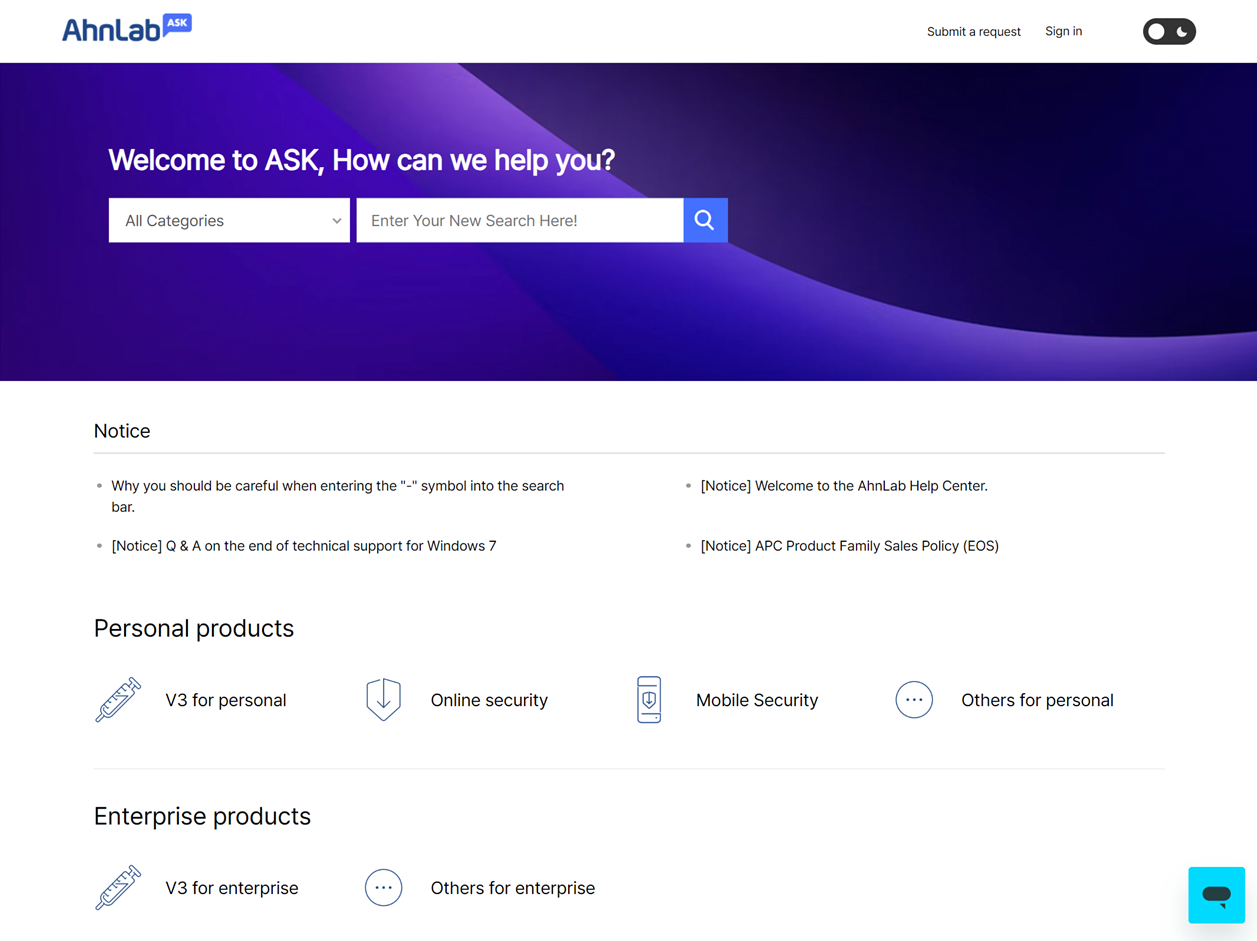Open the chat widget button
1257x941 pixels.
pos(1216,895)
